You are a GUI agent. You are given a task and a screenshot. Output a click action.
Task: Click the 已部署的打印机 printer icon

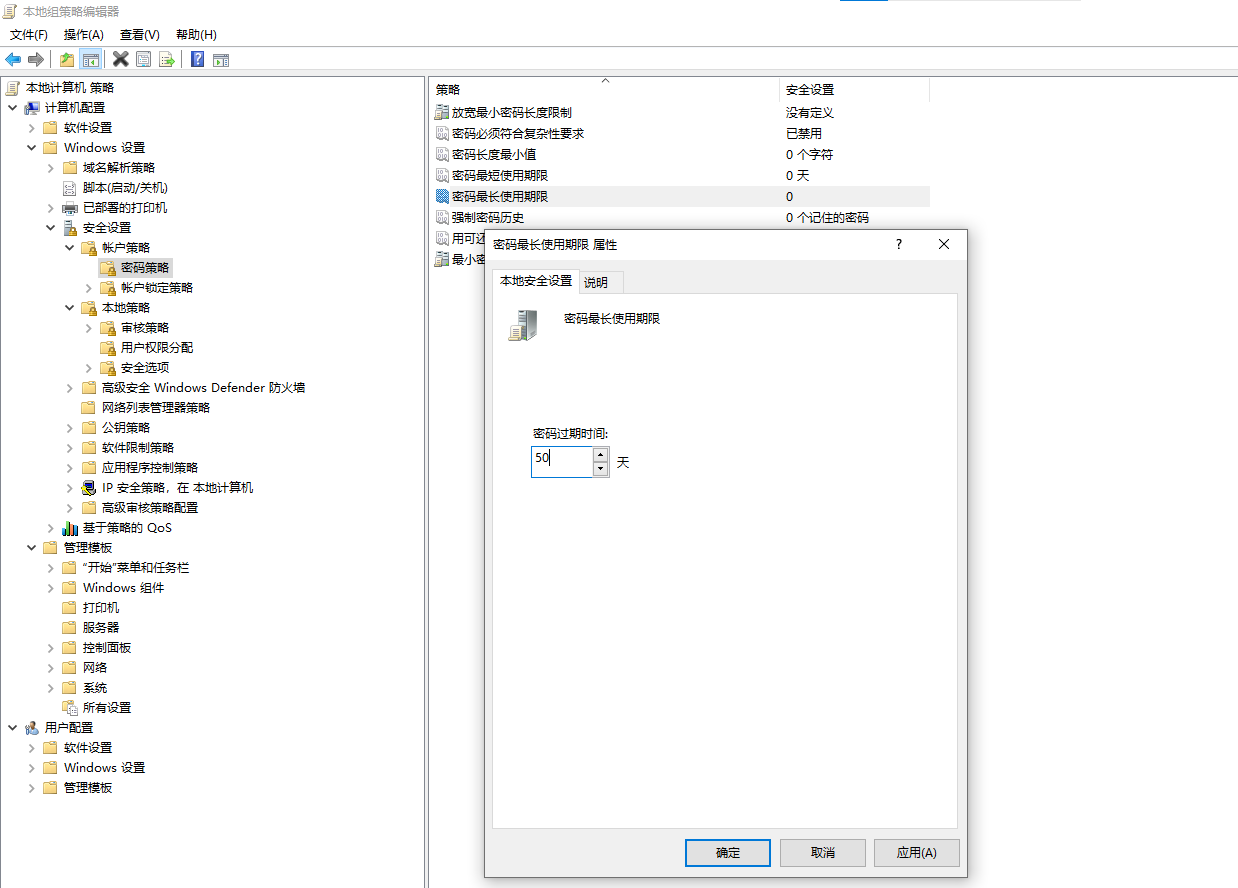tap(70, 207)
